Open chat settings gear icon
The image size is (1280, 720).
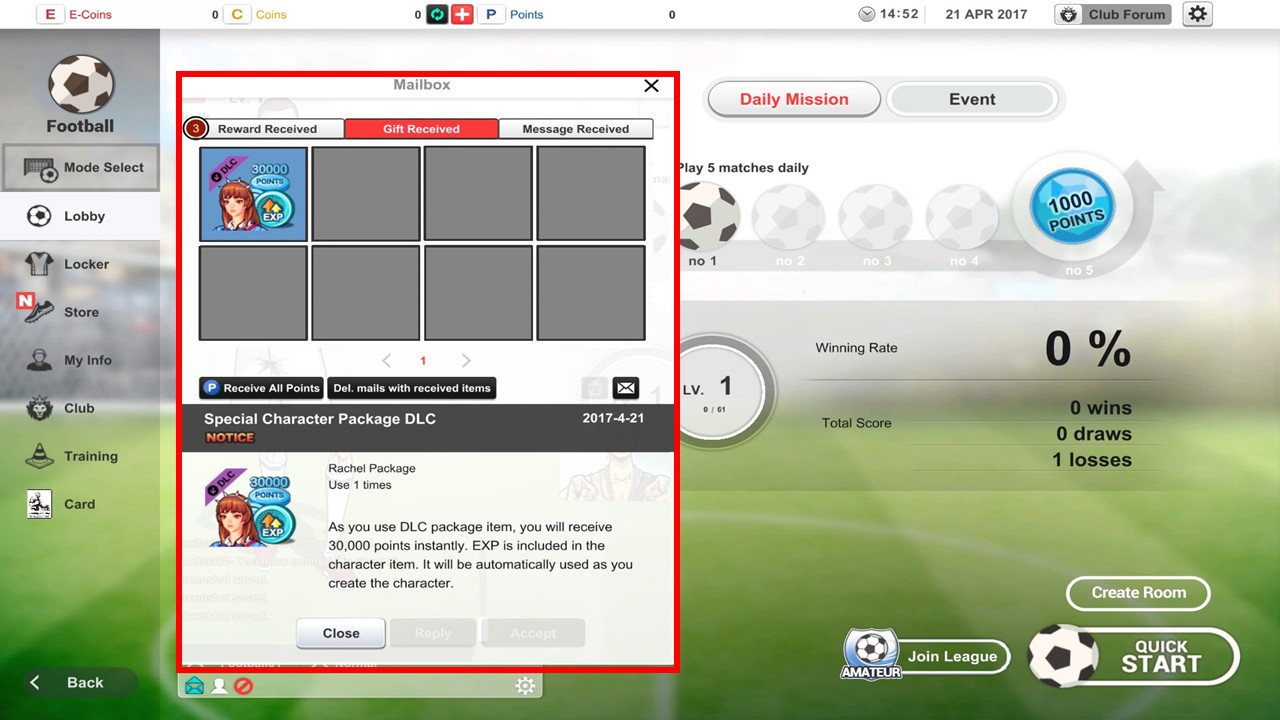(x=525, y=685)
